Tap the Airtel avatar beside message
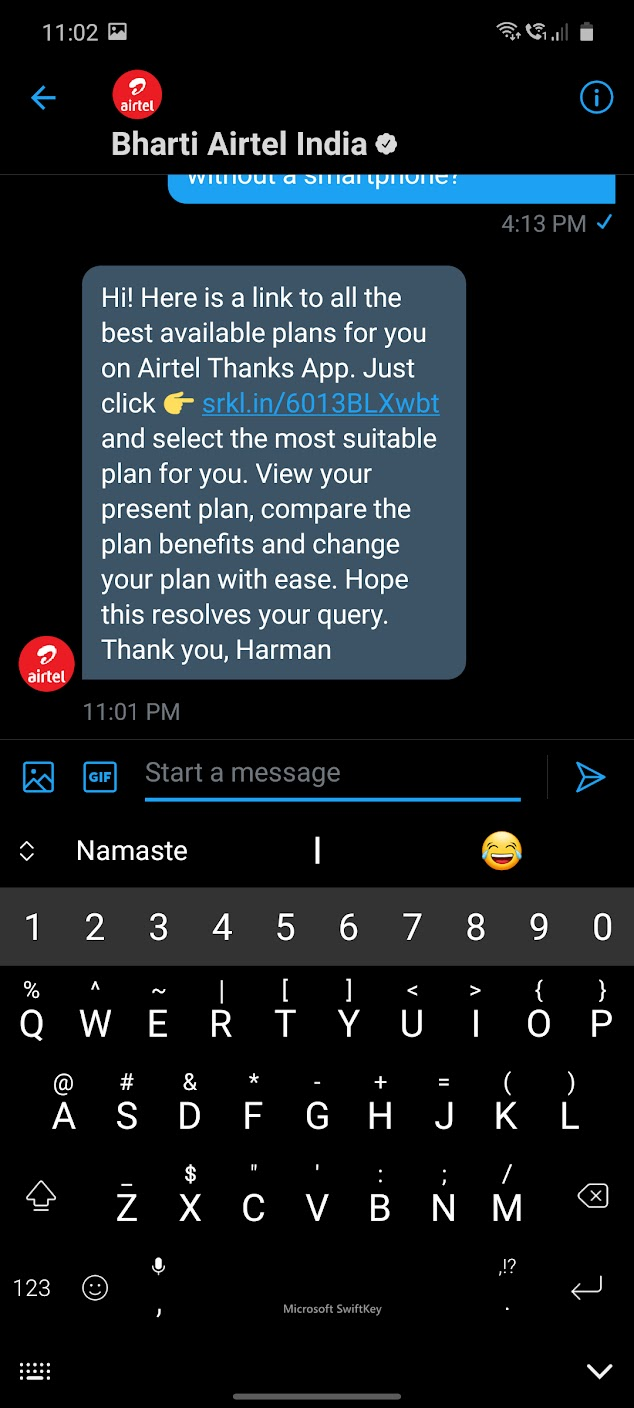 tap(47, 664)
